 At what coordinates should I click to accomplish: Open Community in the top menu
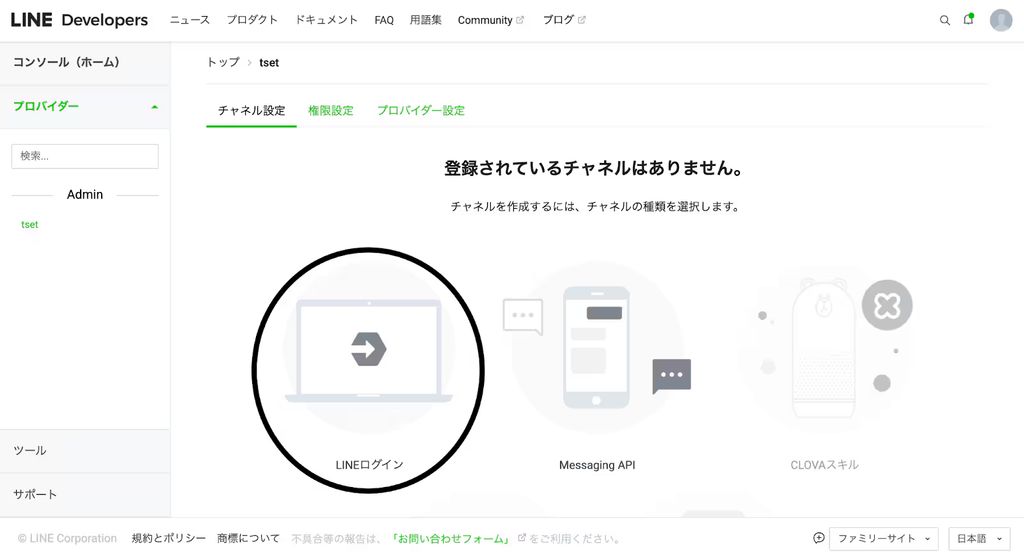(485, 20)
